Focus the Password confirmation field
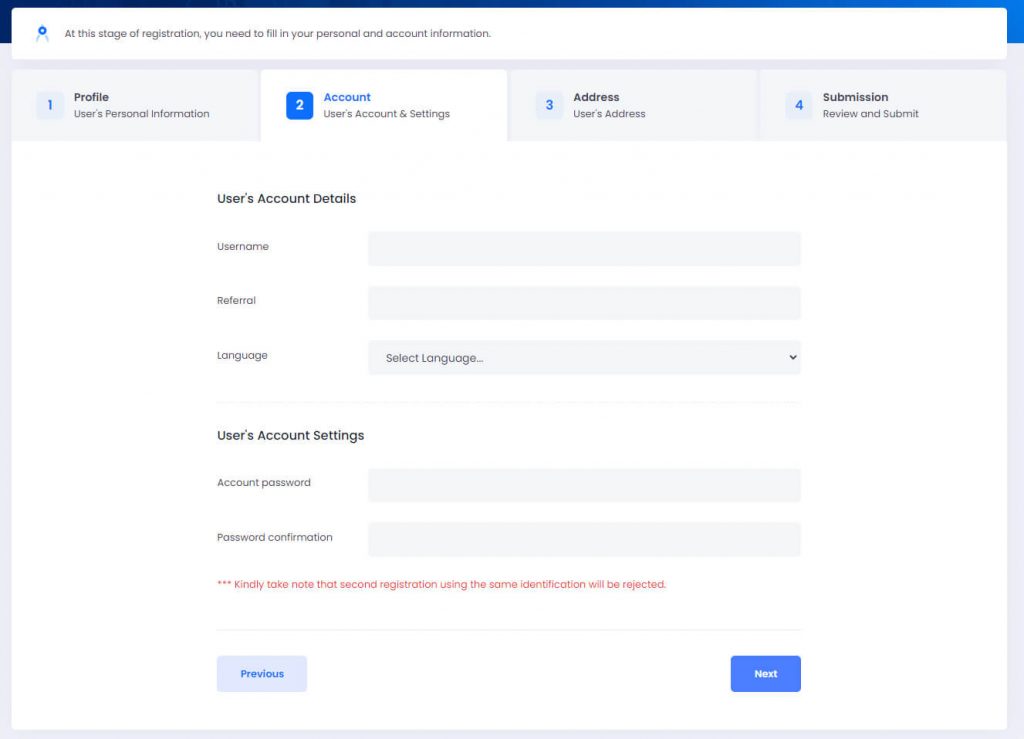 [x=584, y=539]
